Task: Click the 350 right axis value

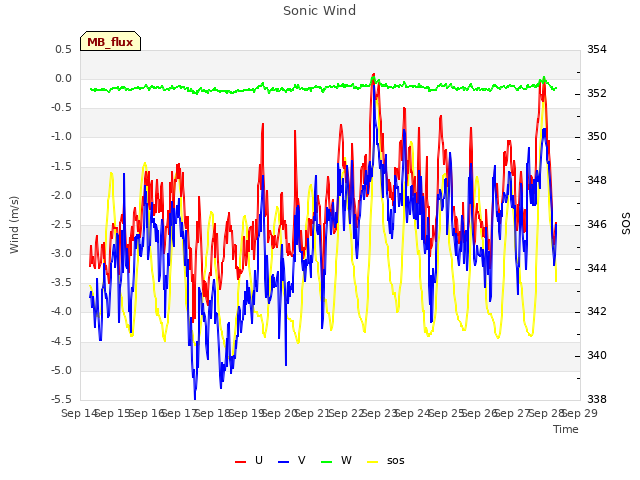Action: click(597, 137)
